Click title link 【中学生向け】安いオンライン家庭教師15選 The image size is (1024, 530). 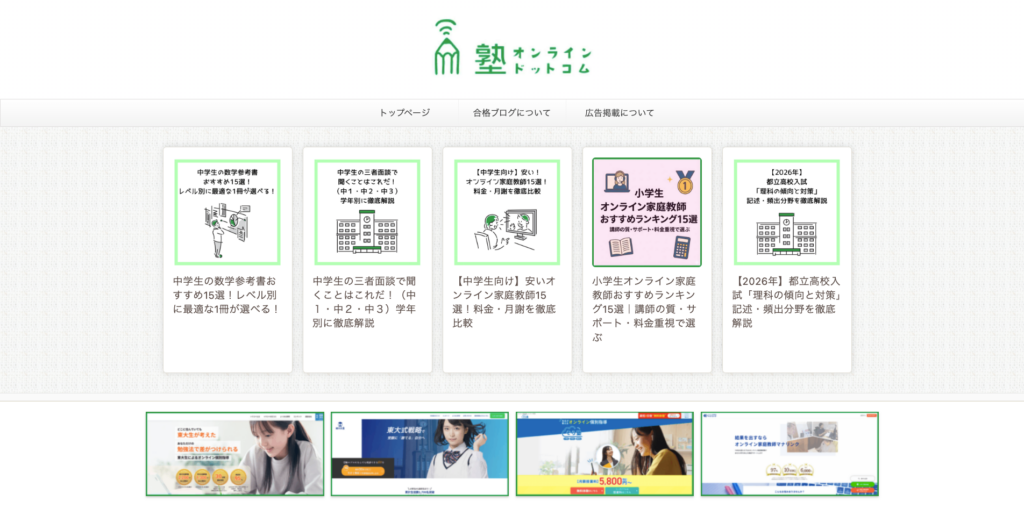pos(504,302)
